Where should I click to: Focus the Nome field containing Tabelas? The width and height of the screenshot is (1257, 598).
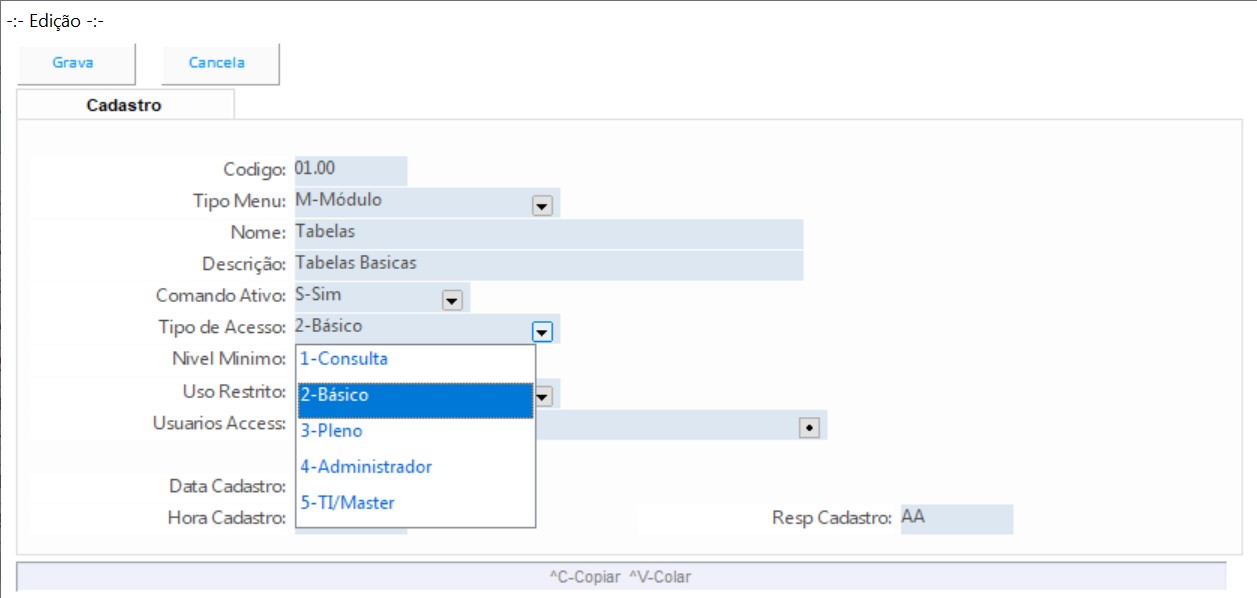[x=548, y=232]
